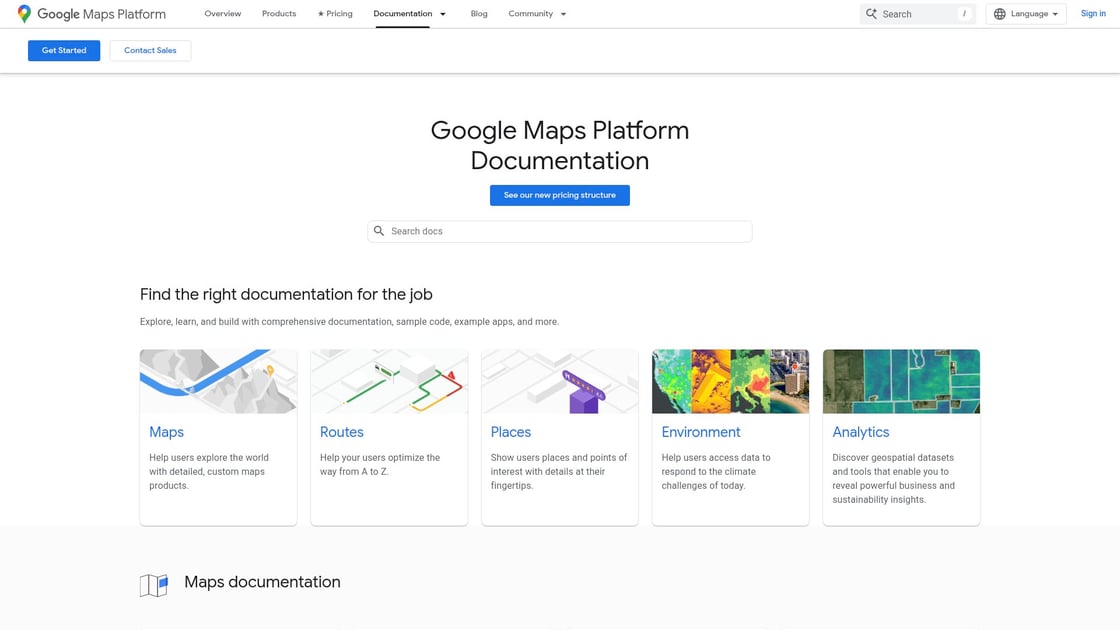Open the Places card title link
Image resolution: width=1120 pixels, height=630 pixels.
coord(511,432)
